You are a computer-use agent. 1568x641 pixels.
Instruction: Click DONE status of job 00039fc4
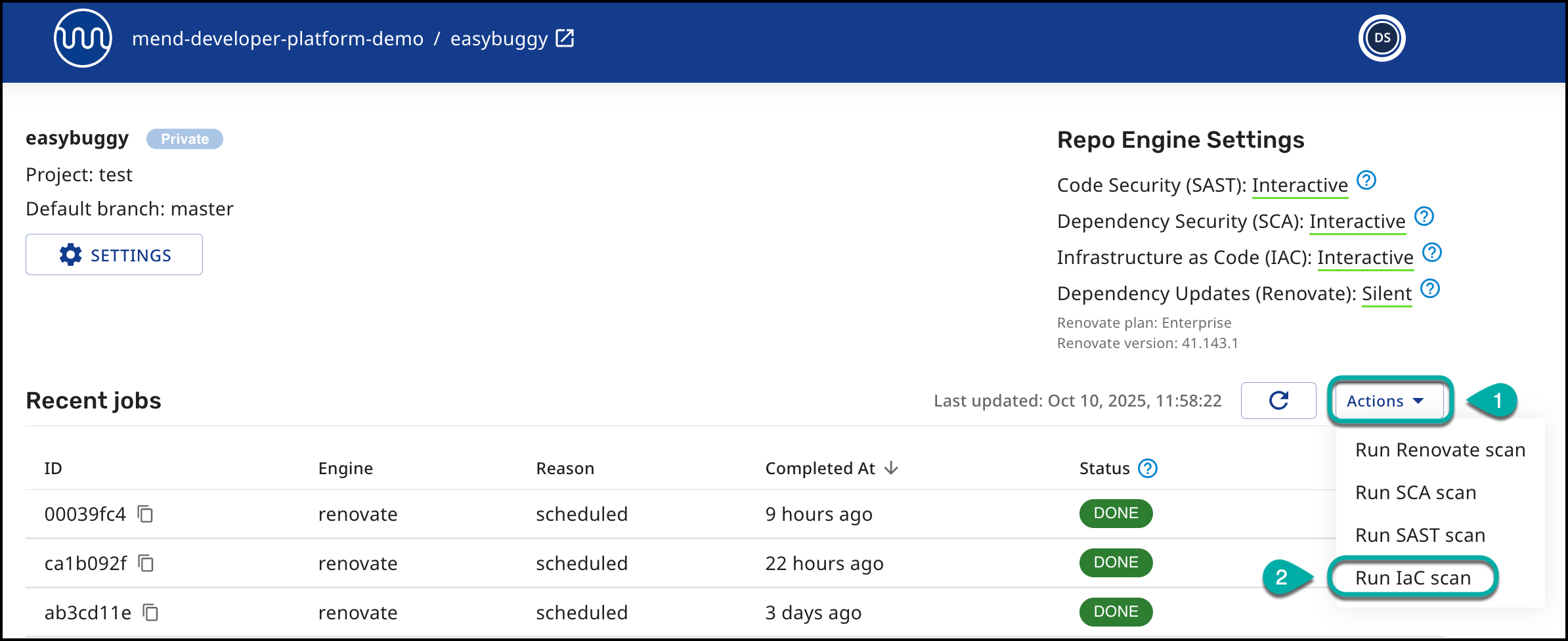coord(1116,513)
